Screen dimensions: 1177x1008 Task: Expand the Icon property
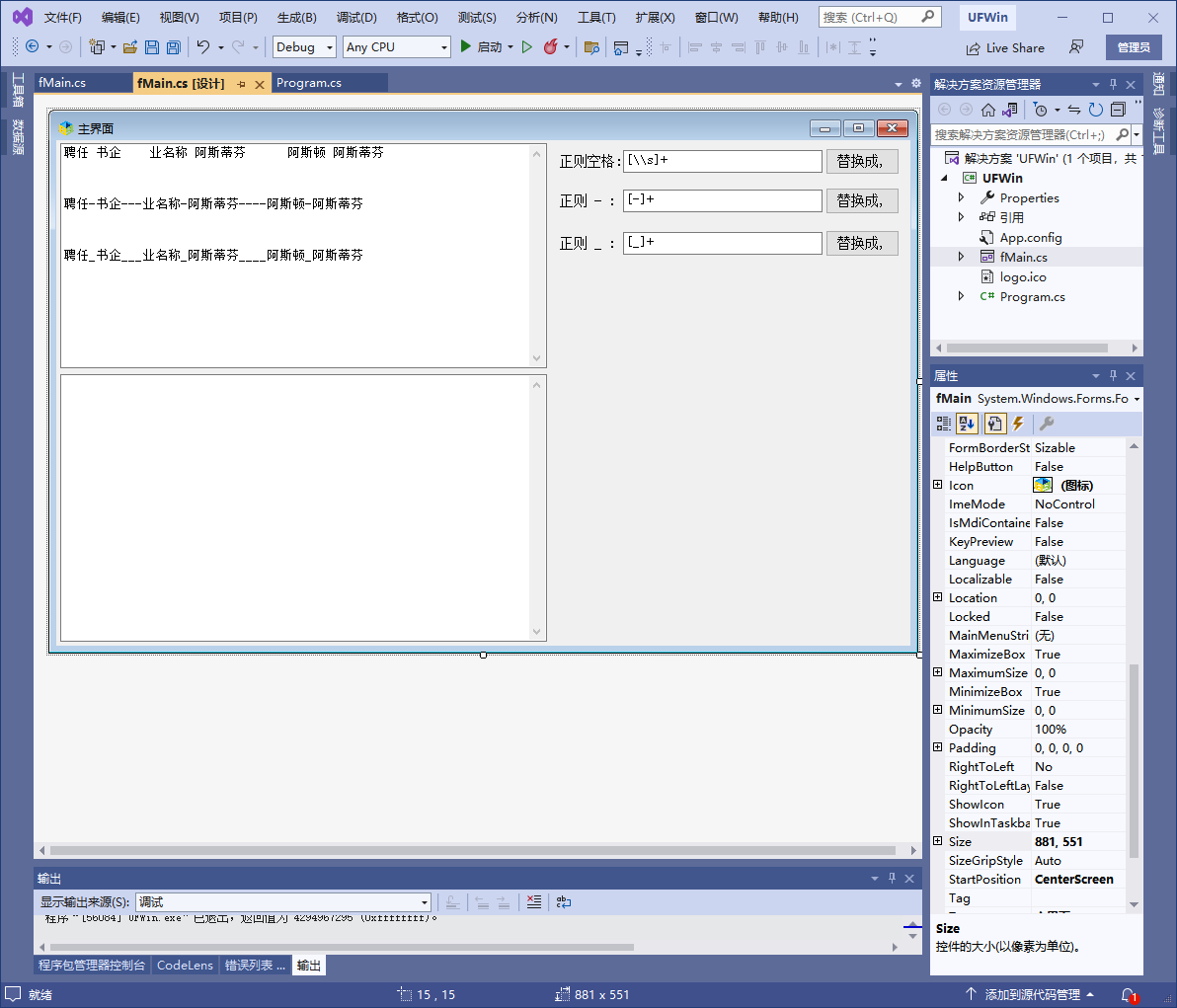tap(937, 485)
